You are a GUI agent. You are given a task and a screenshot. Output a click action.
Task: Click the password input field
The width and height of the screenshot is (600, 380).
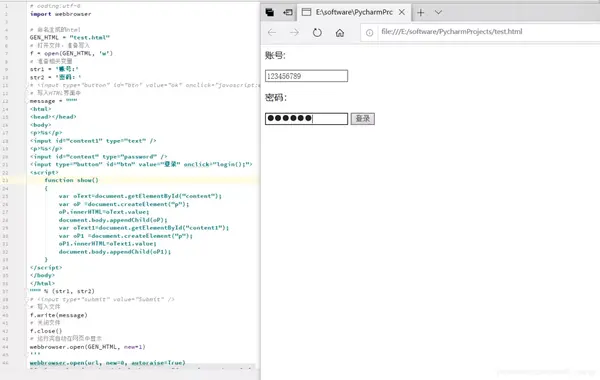click(x=307, y=119)
